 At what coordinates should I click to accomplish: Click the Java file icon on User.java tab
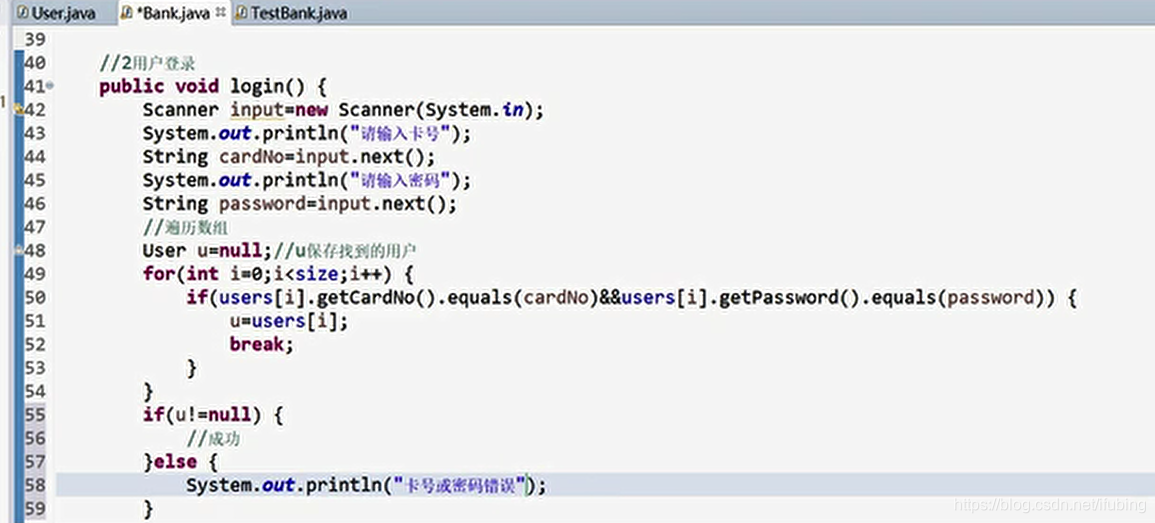(23, 13)
